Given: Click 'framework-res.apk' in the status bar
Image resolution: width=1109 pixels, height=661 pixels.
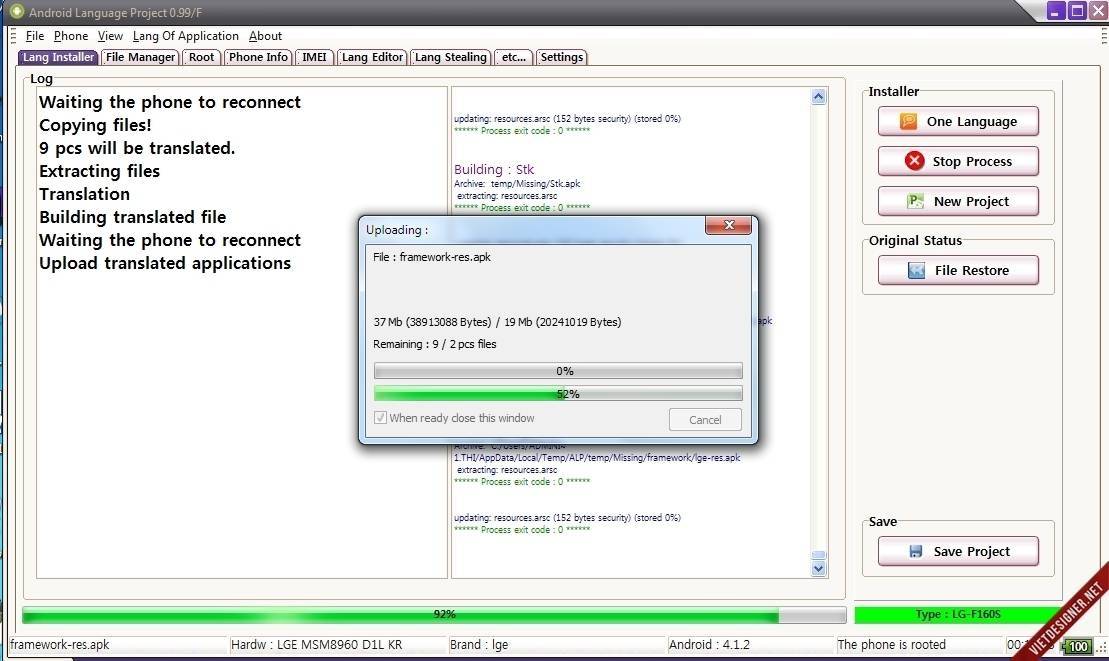Looking at the screenshot, I should pos(60,645).
